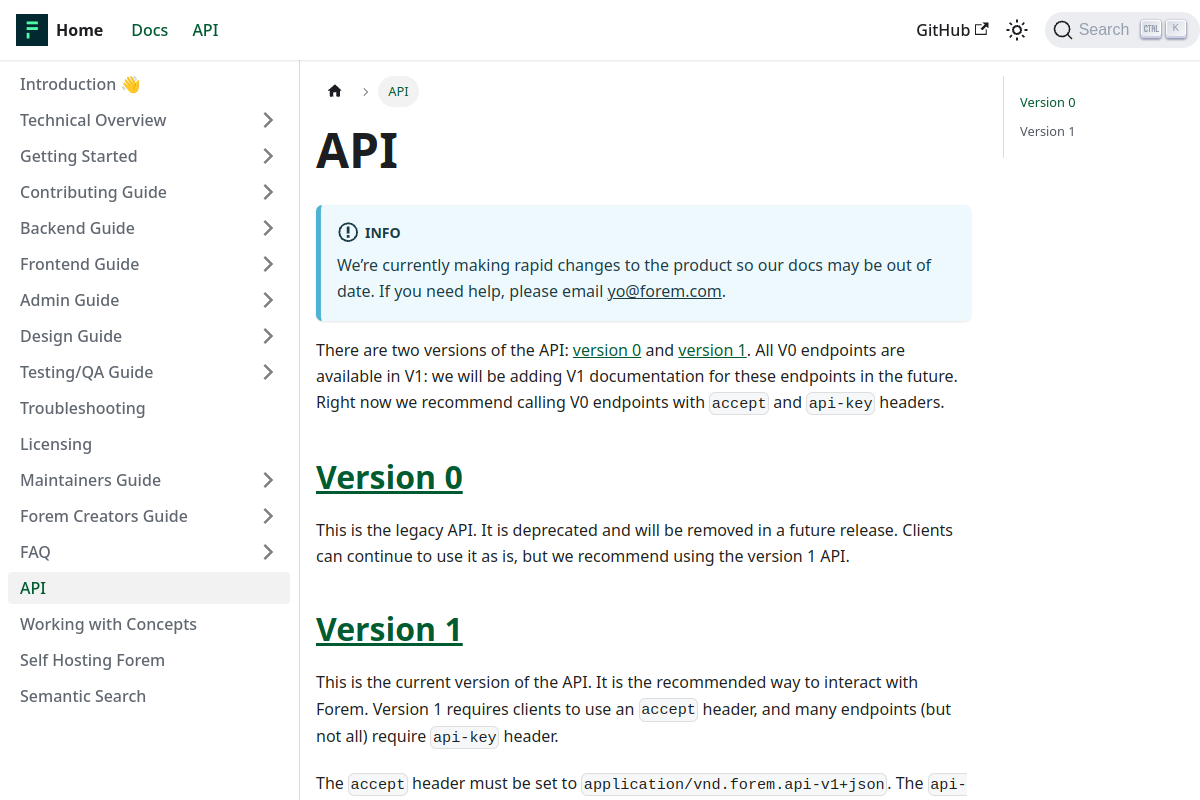The height and width of the screenshot is (800, 1200).
Task: Select API in the sidebar
Action: coord(149,588)
